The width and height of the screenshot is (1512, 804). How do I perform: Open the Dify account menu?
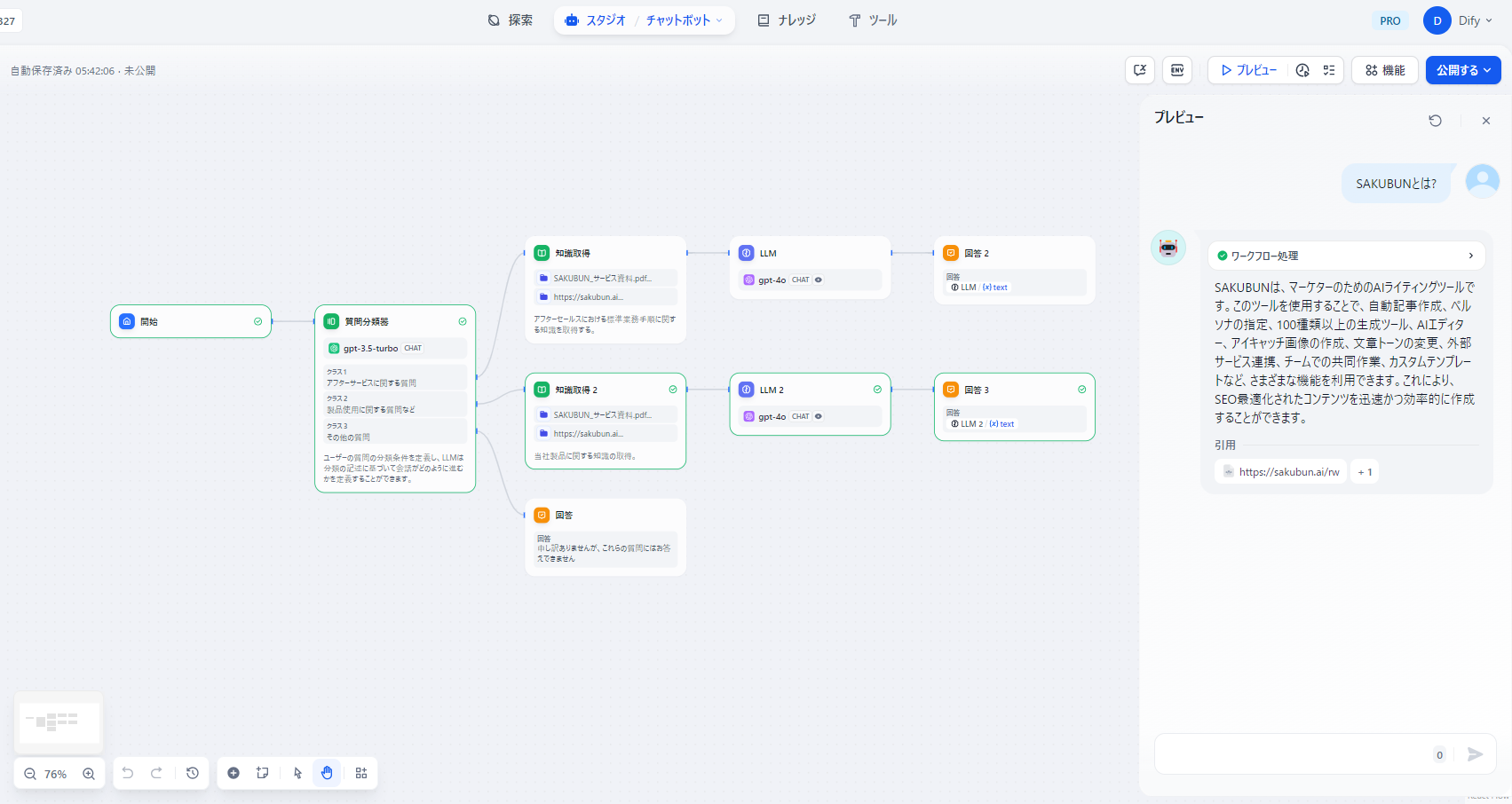click(x=1476, y=20)
